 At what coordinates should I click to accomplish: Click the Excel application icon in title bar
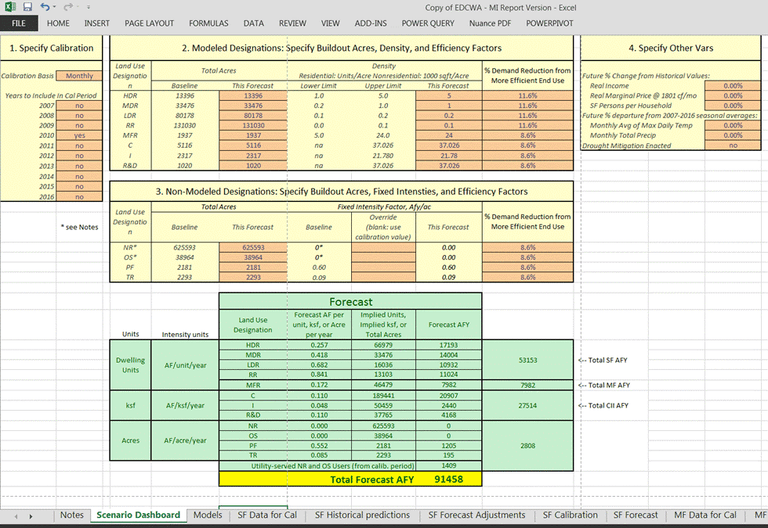(9, 7)
